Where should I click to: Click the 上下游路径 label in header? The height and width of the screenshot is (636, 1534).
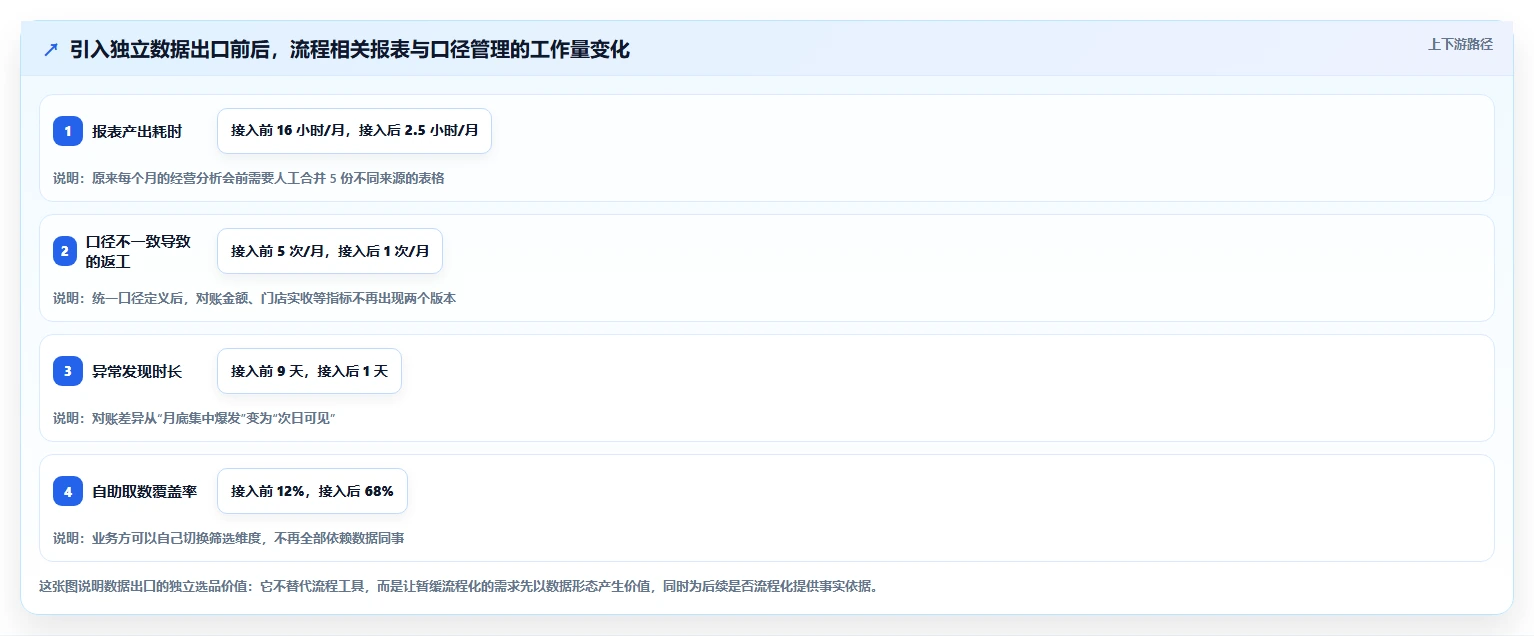1460,44
